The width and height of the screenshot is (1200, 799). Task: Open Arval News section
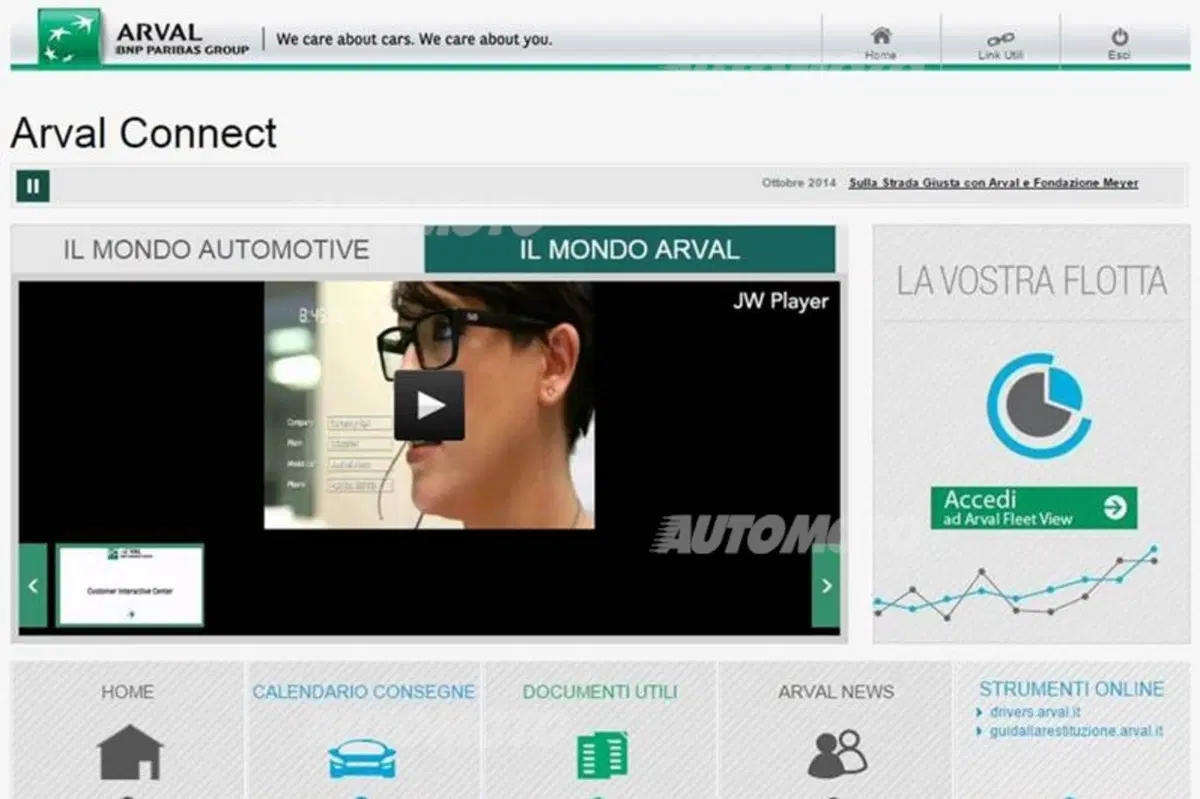(836, 692)
